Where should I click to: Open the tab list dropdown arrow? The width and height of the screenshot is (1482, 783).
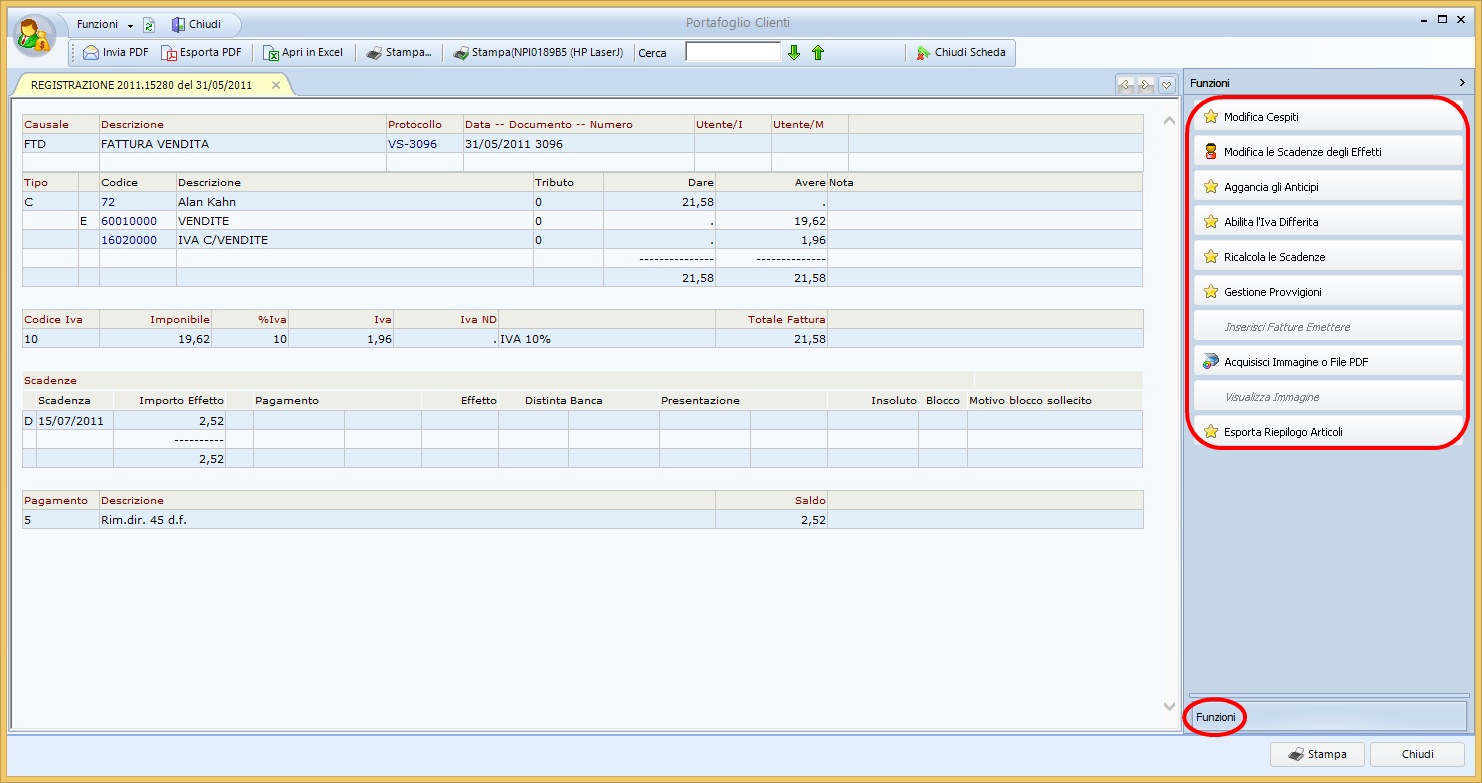pos(1166,86)
